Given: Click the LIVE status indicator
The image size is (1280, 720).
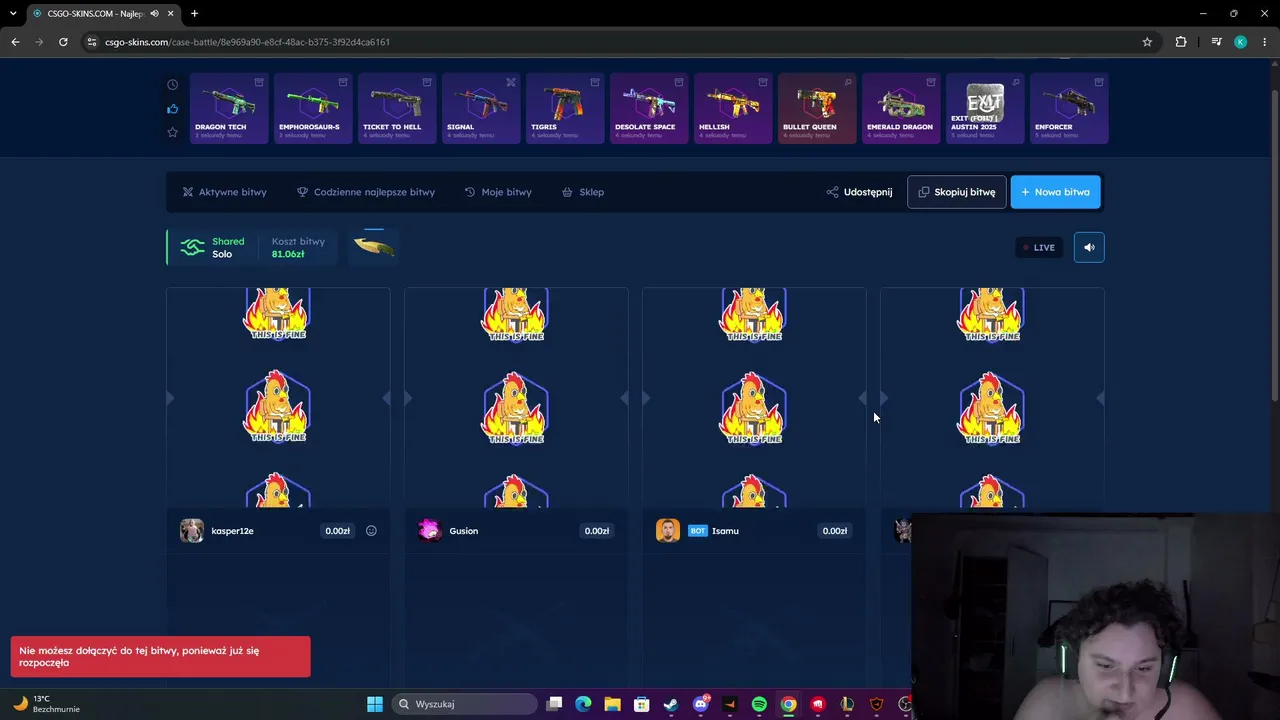Looking at the screenshot, I should click(x=1039, y=247).
